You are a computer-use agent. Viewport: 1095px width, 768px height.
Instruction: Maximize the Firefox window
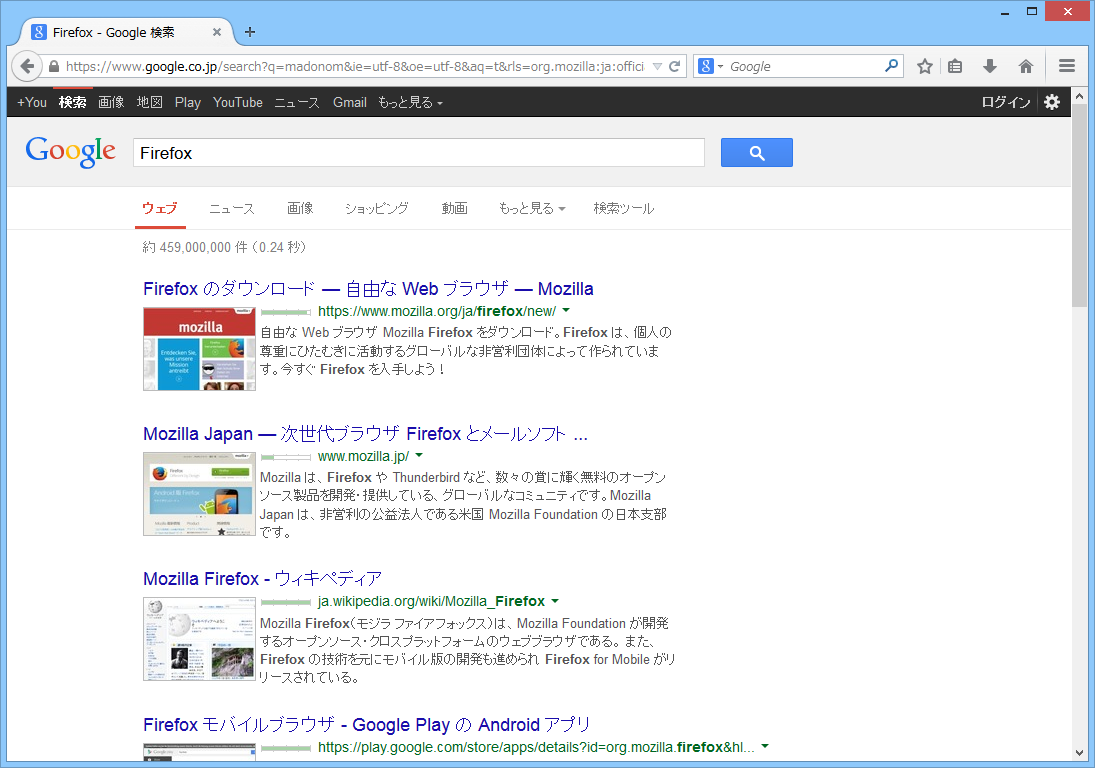(x=1031, y=11)
